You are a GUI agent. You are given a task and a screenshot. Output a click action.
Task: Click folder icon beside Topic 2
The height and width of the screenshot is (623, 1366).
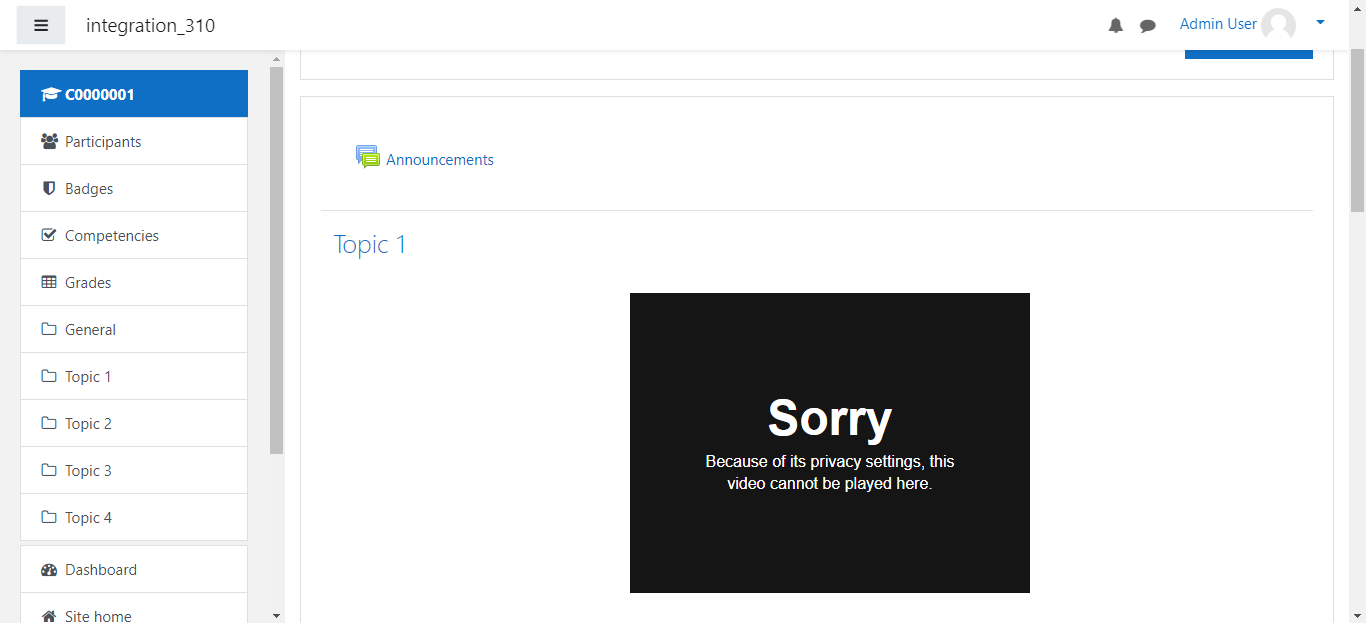click(x=49, y=423)
